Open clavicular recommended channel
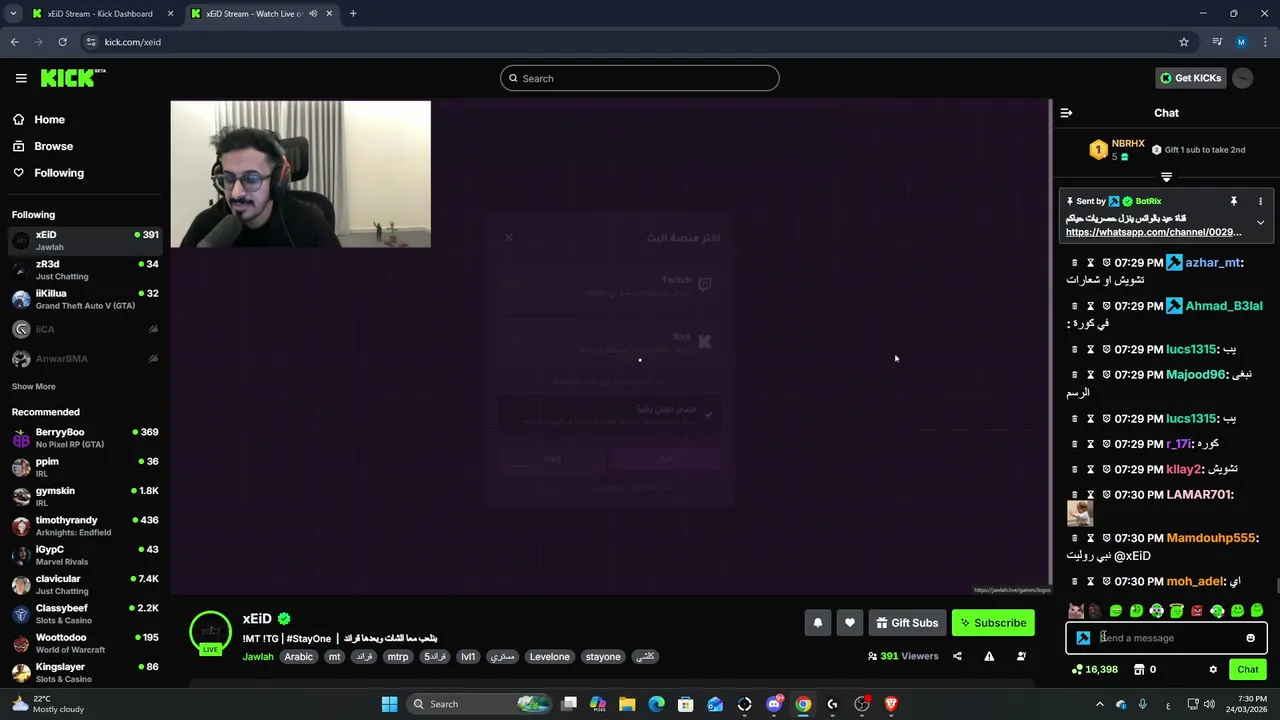Screen dimensions: 1280x720 pyautogui.click(x=85, y=585)
